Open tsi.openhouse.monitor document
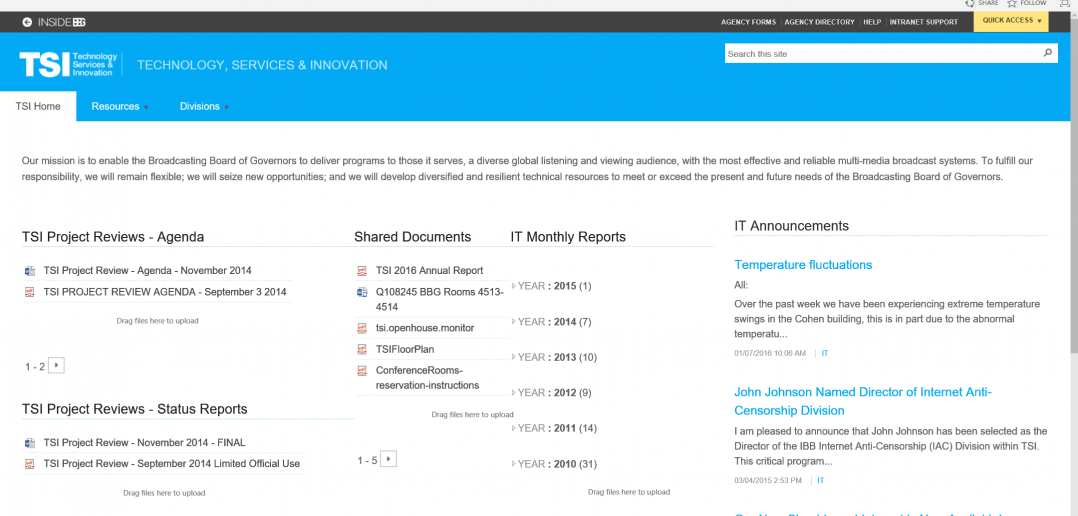1078x516 pixels. (425, 328)
